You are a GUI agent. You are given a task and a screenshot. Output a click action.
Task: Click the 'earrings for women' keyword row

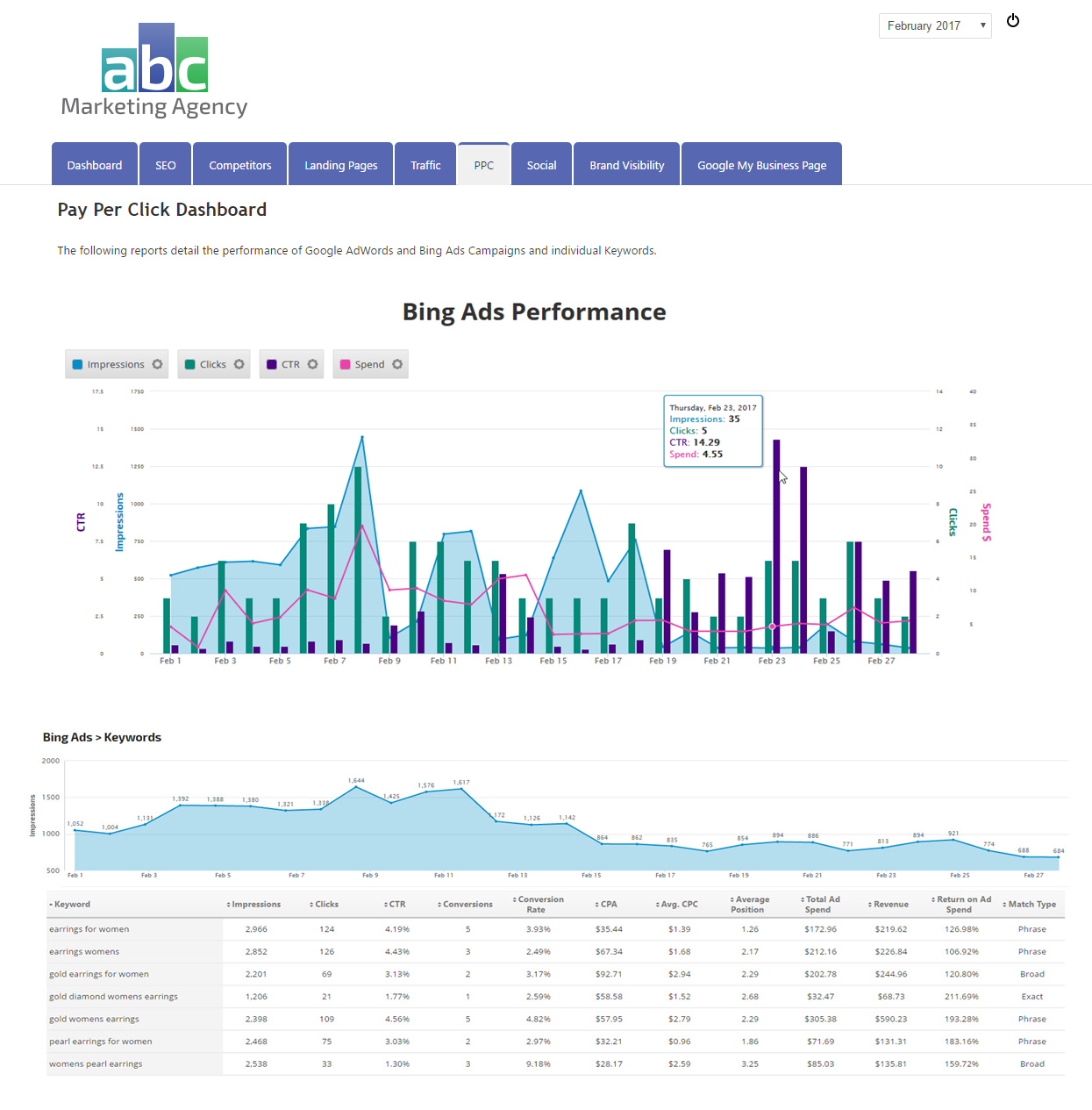(x=89, y=929)
